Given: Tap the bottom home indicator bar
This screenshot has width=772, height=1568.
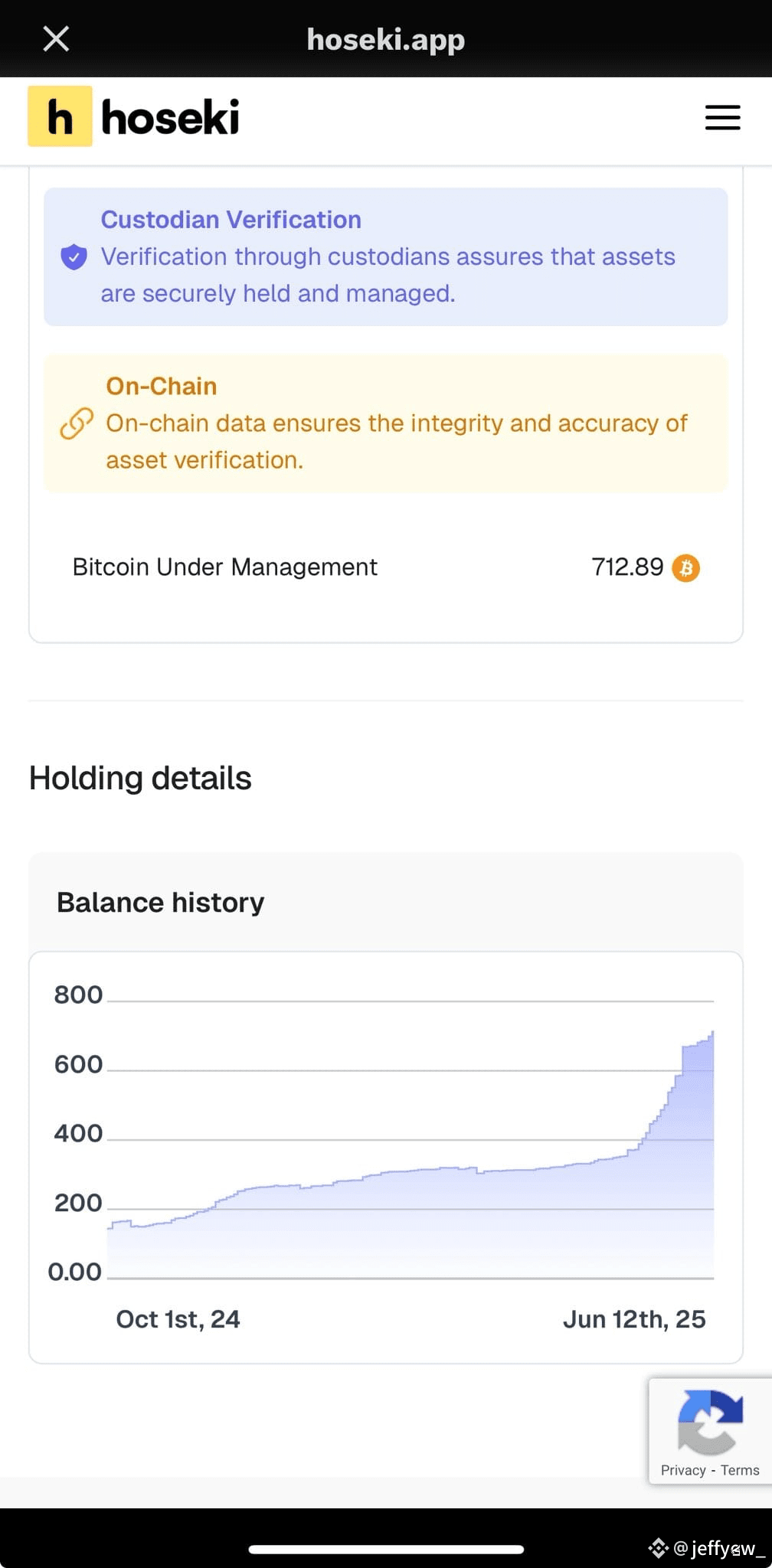Looking at the screenshot, I should (x=386, y=1549).
